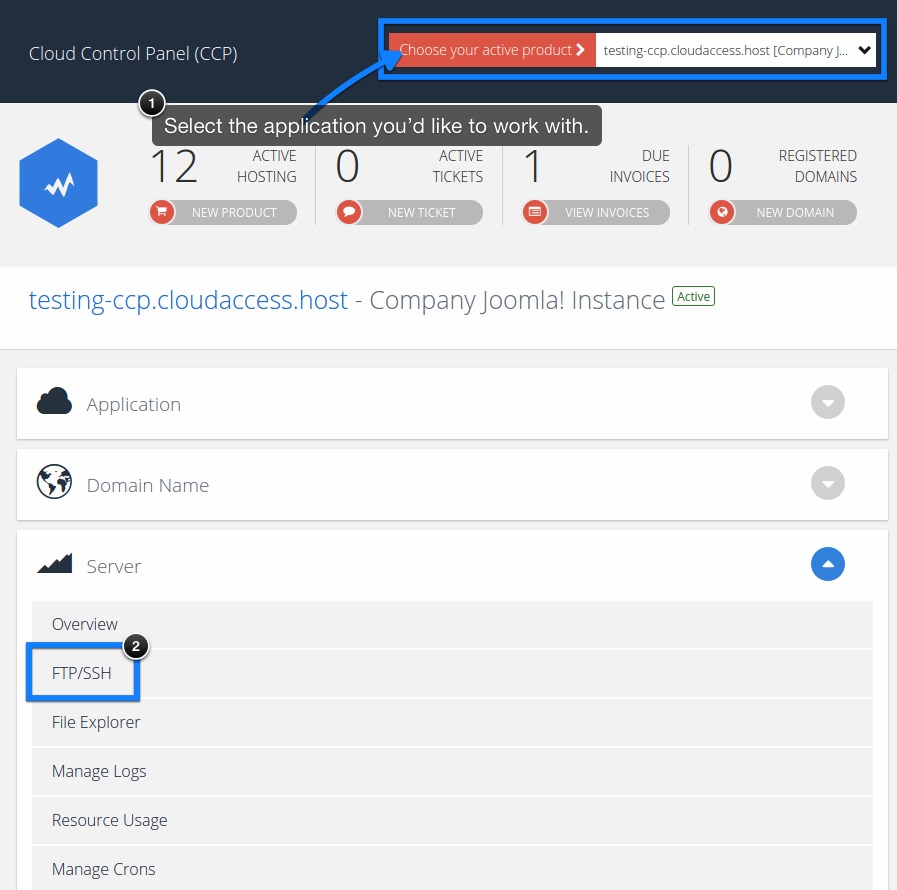This screenshot has width=897, height=890.
Task: Select Manage Logs entry
Action: coord(452,772)
